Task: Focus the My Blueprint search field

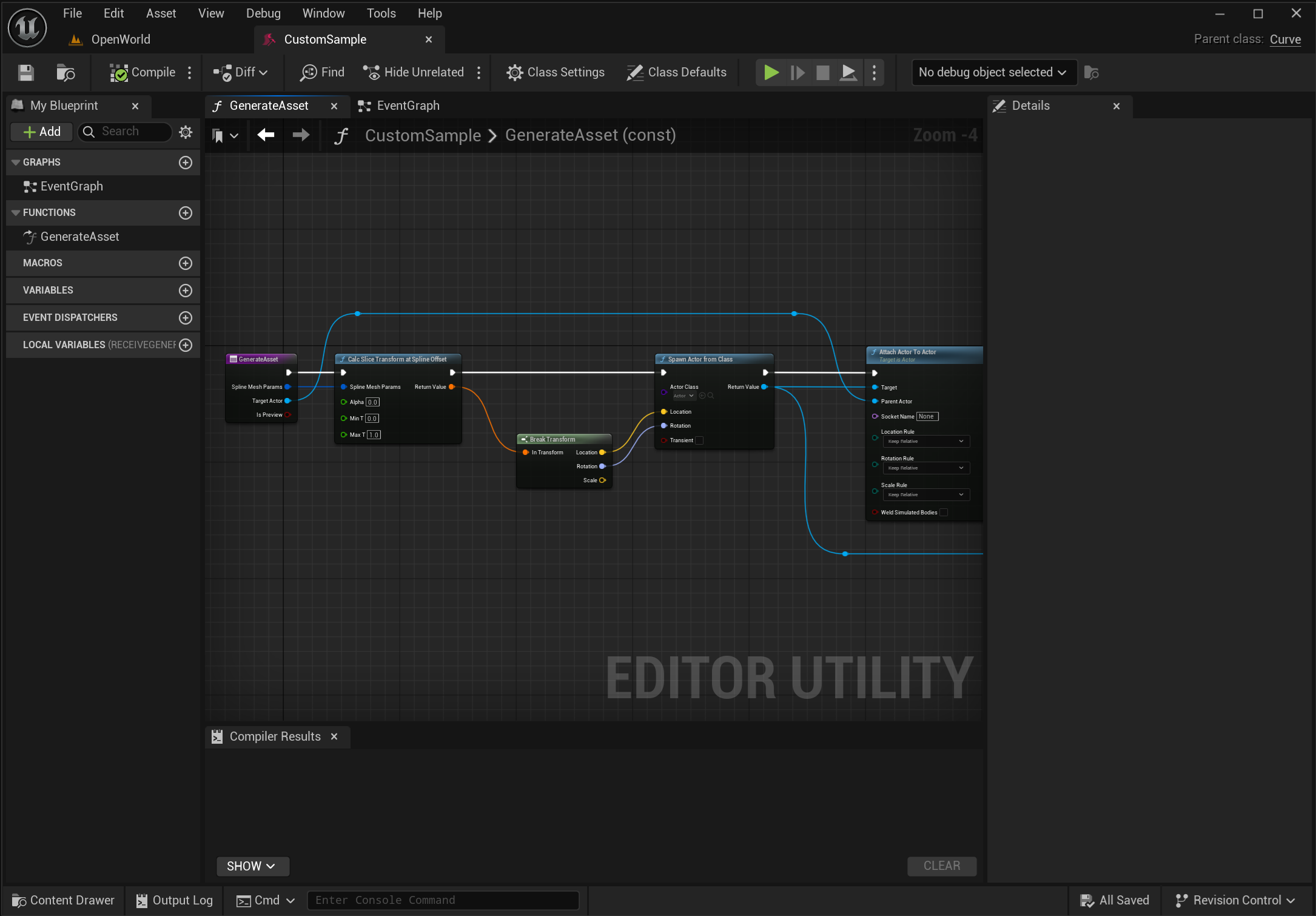Action: click(x=126, y=132)
